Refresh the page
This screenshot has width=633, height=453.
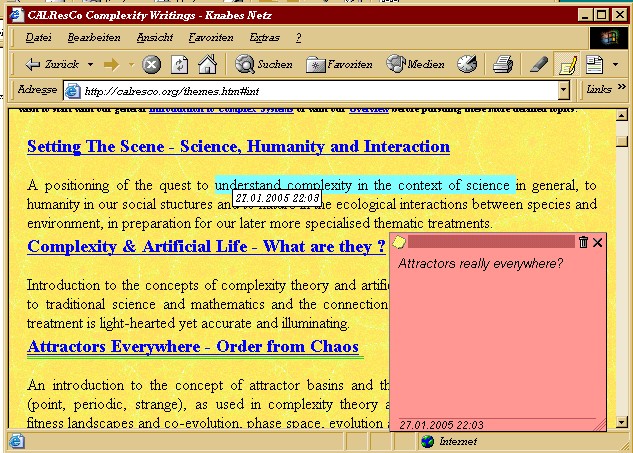click(180, 65)
